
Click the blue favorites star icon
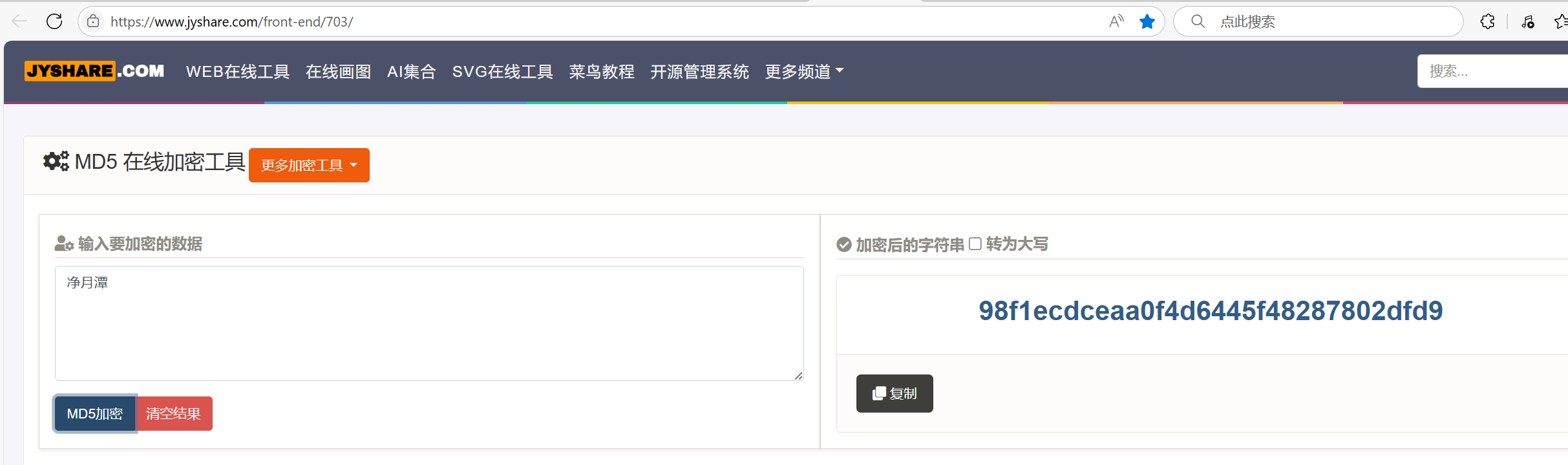pyautogui.click(x=1147, y=21)
